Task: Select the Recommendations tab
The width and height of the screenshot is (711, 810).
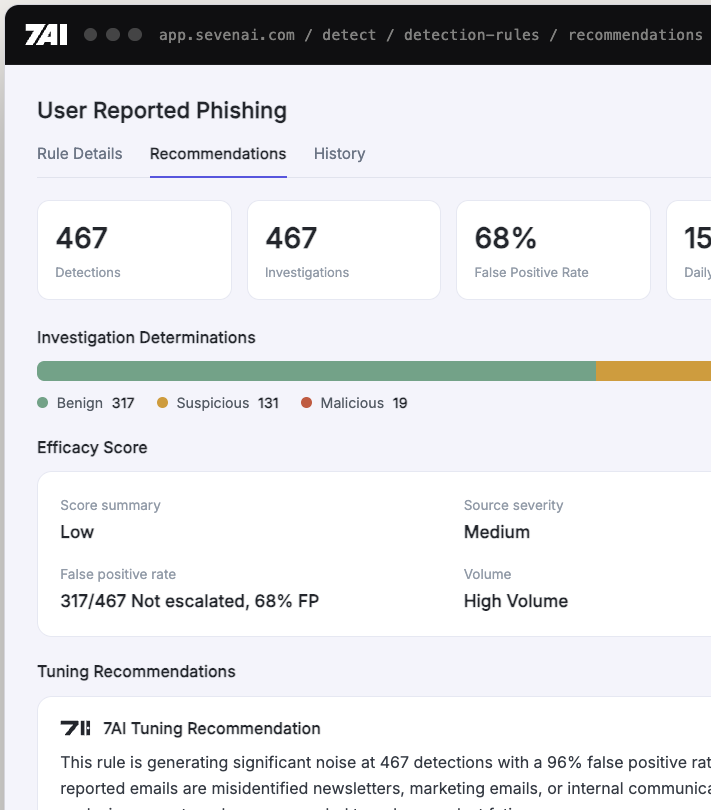Action: [218, 153]
